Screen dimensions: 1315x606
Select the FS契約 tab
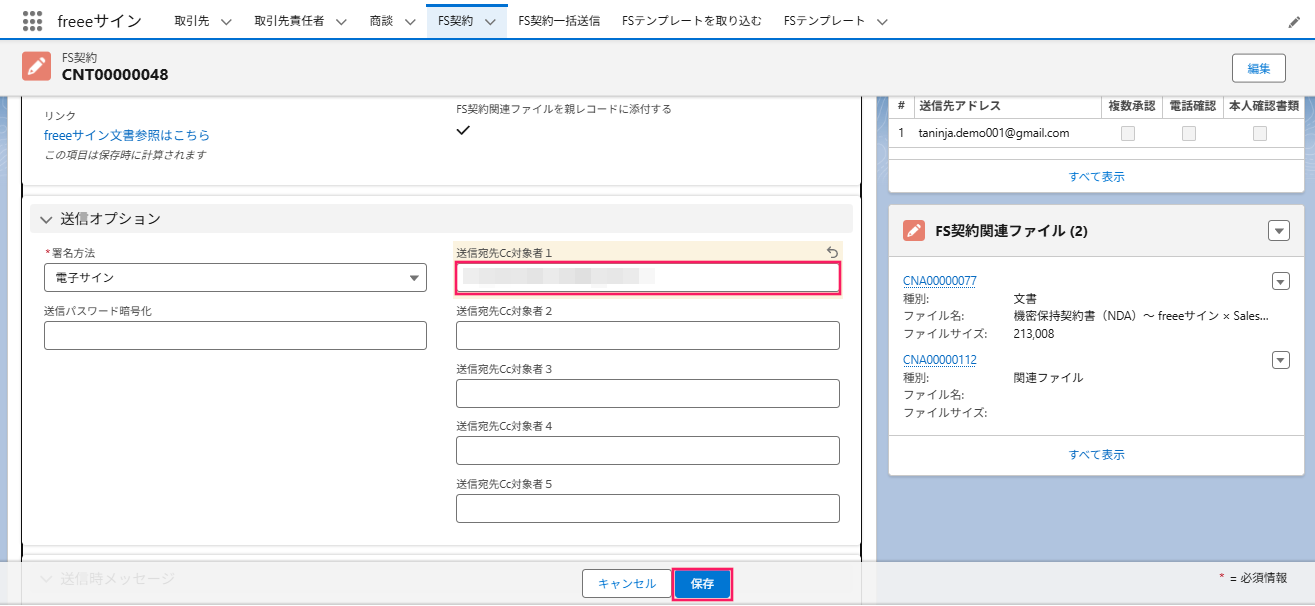(455, 21)
